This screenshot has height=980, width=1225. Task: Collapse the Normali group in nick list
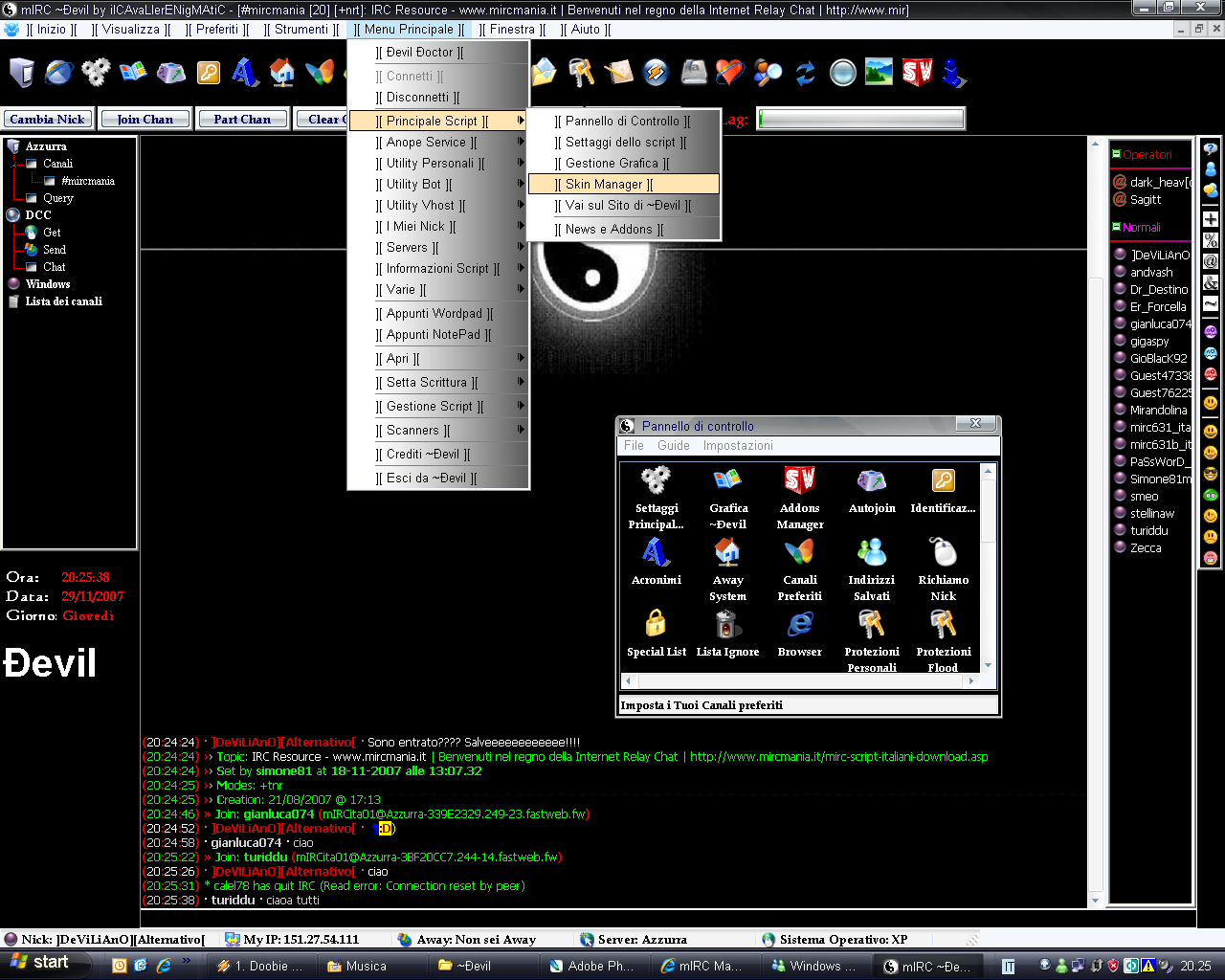click(x=1116, y=227)
